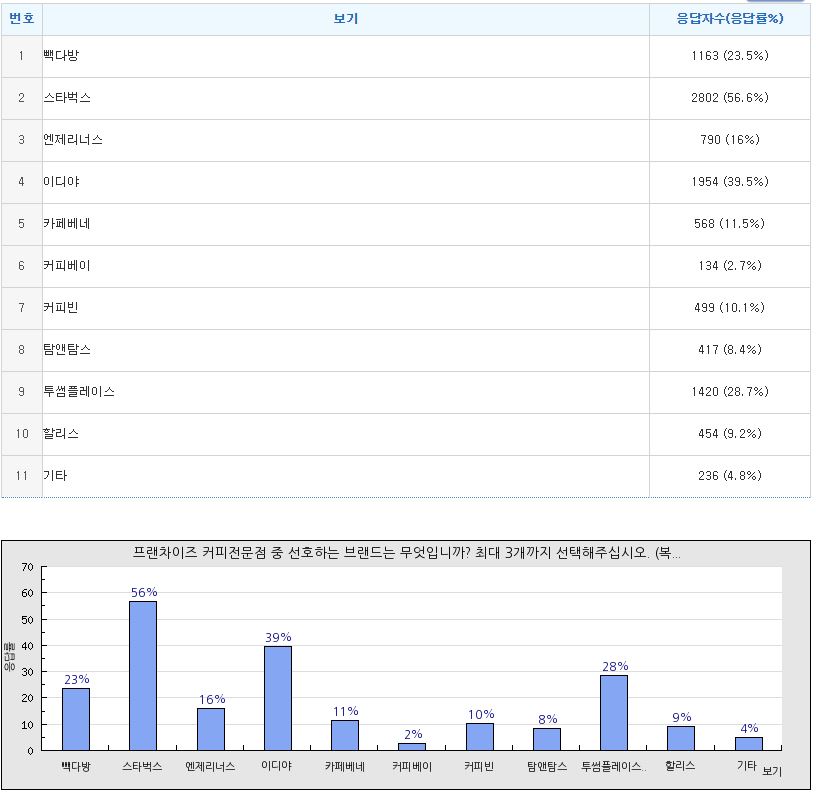Select the 커피베이 row label

point(67,265)
